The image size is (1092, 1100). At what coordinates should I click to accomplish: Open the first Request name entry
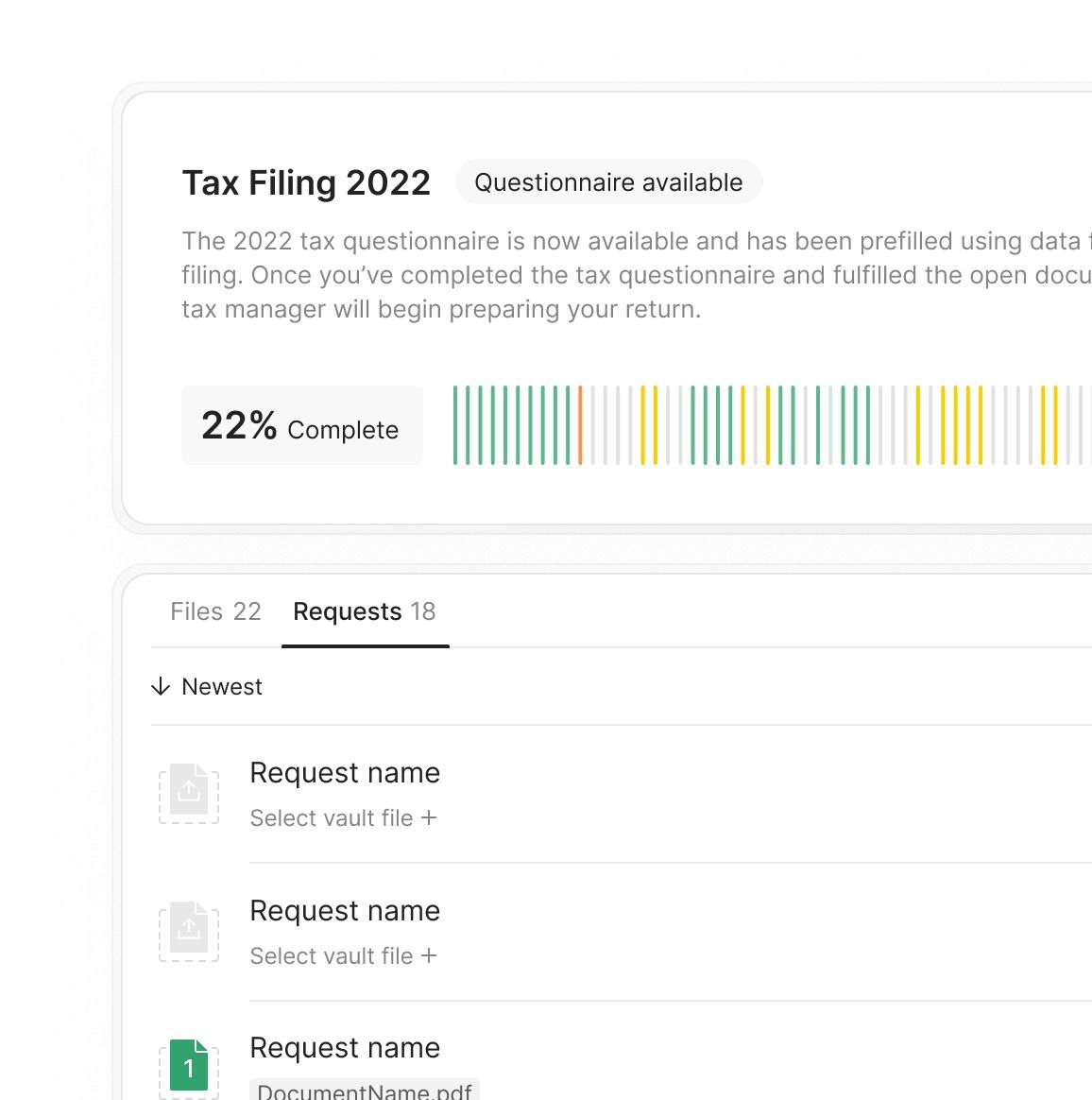(345, 773)
